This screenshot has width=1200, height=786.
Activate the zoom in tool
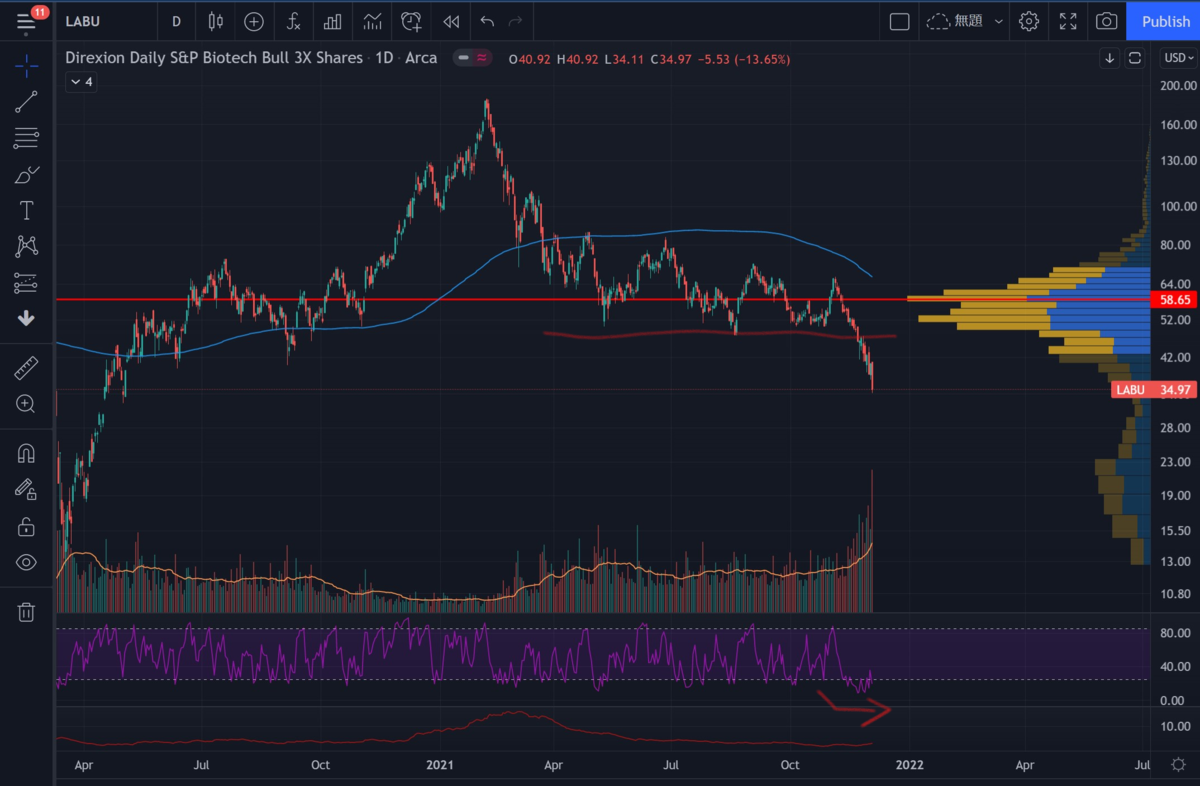[x=26, y=404]
